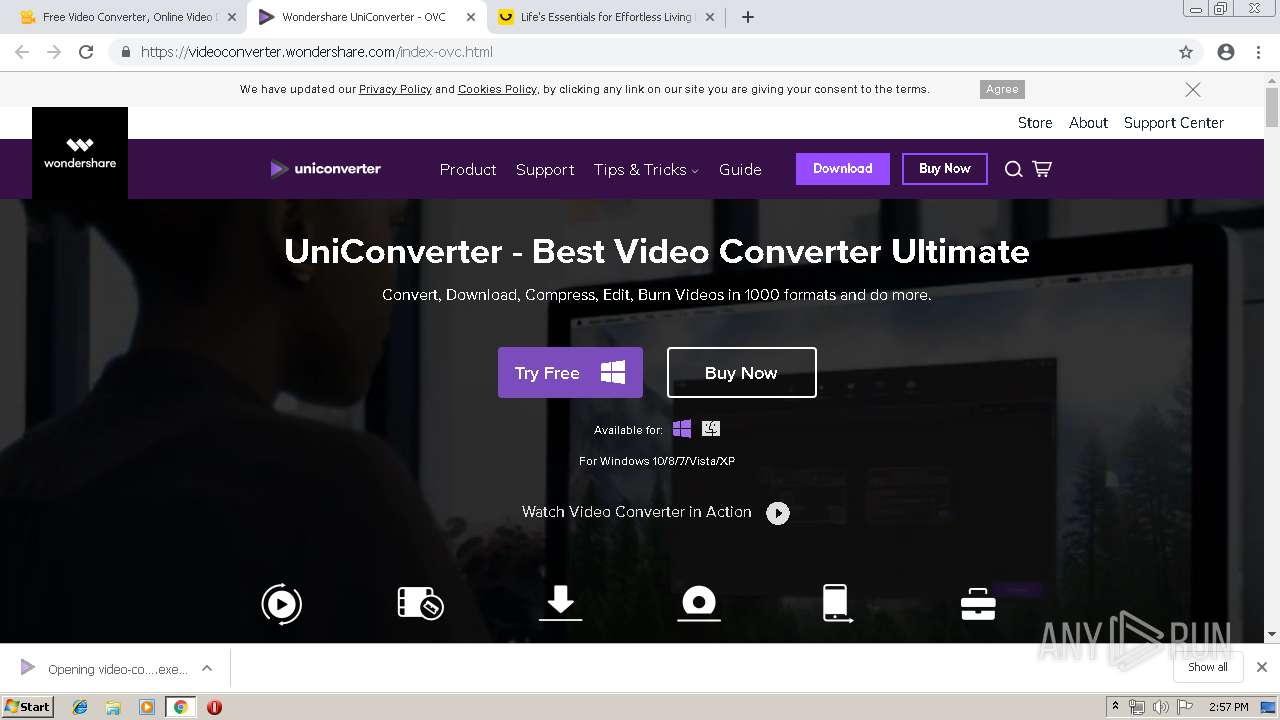Select the burn DVD disc icon

click(699, 603)
